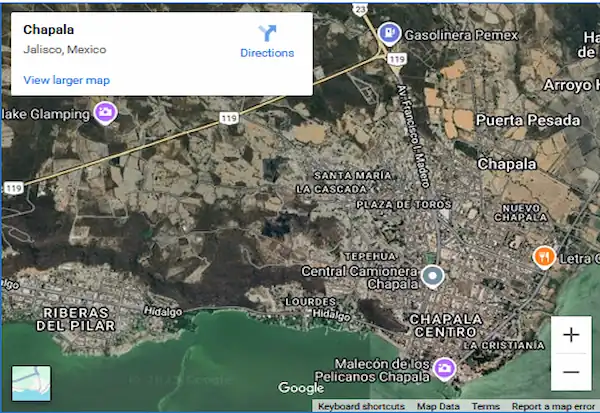Switch map layer via bottom-left thumbnail

[31, 383]
